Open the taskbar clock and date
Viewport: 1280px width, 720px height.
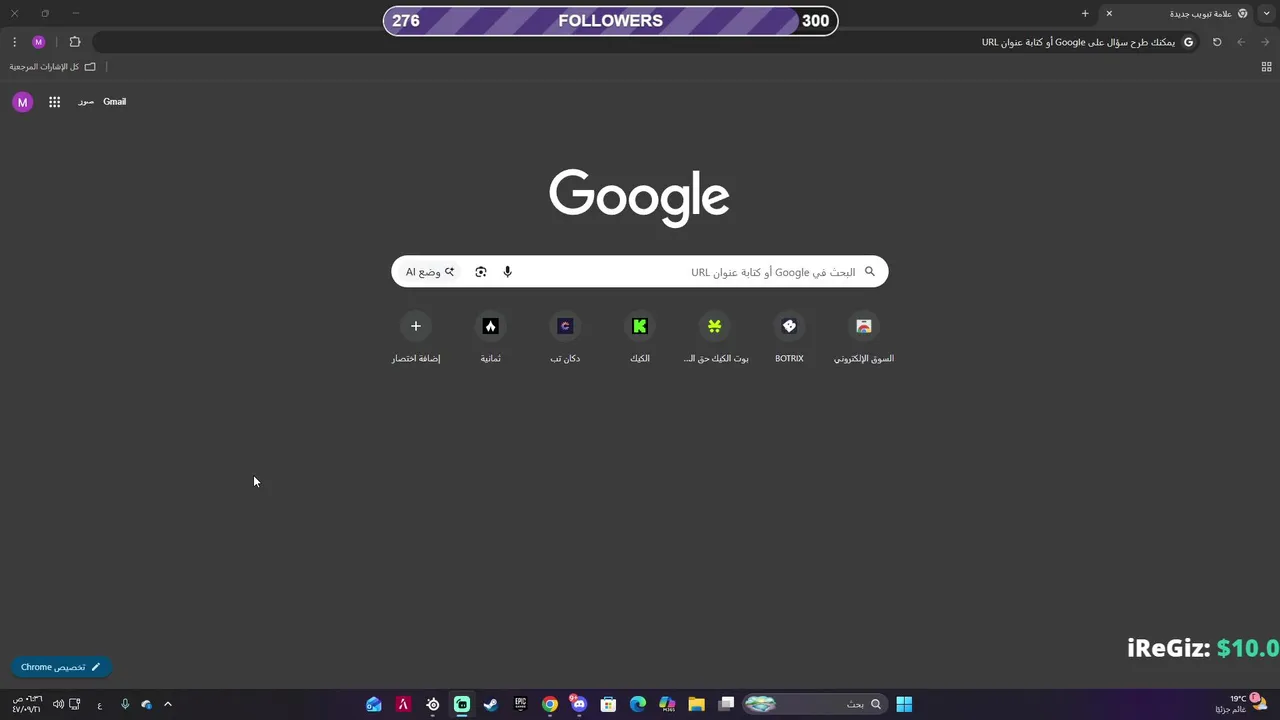point(27,704)
